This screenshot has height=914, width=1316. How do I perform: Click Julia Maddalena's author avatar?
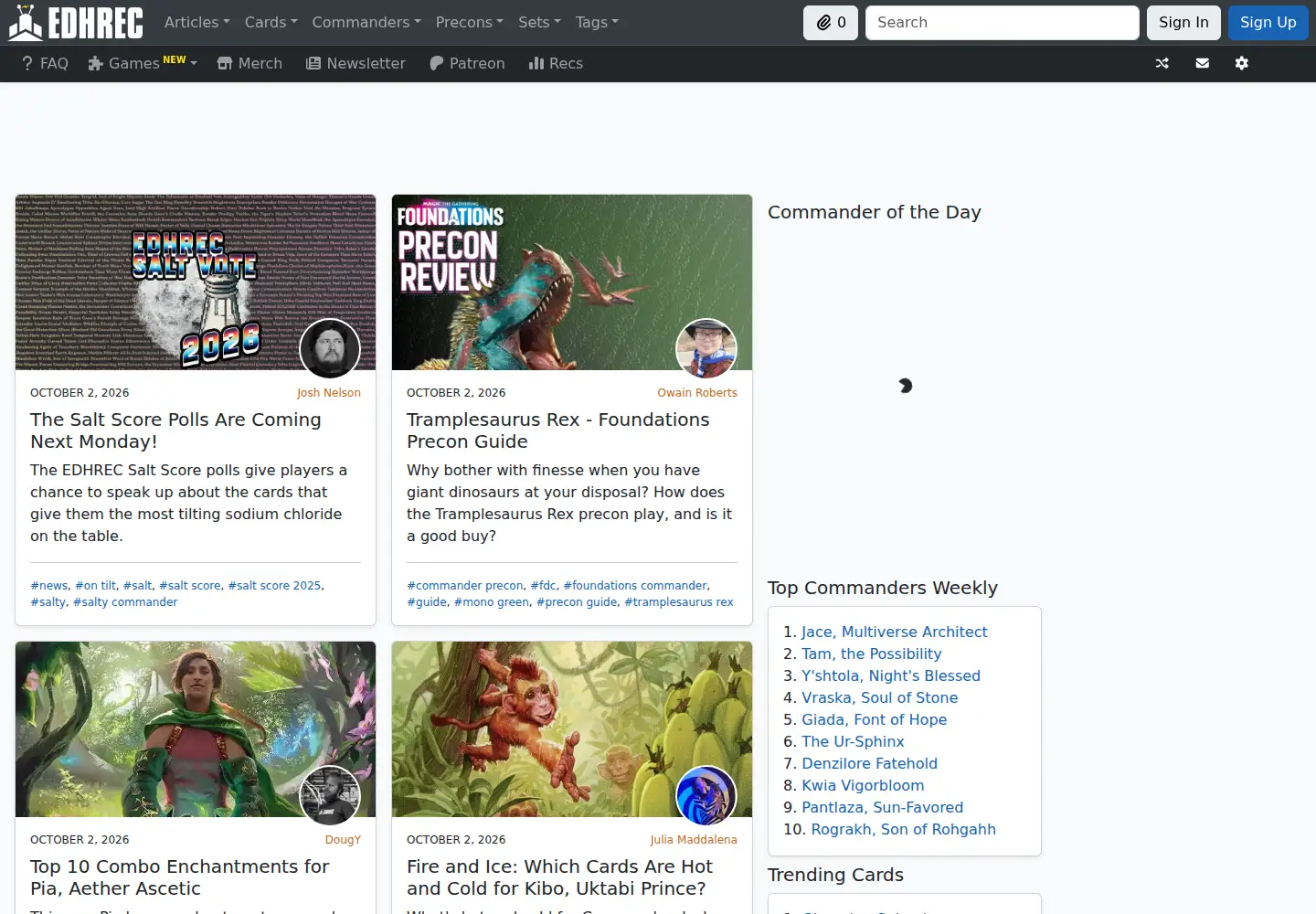706,795
